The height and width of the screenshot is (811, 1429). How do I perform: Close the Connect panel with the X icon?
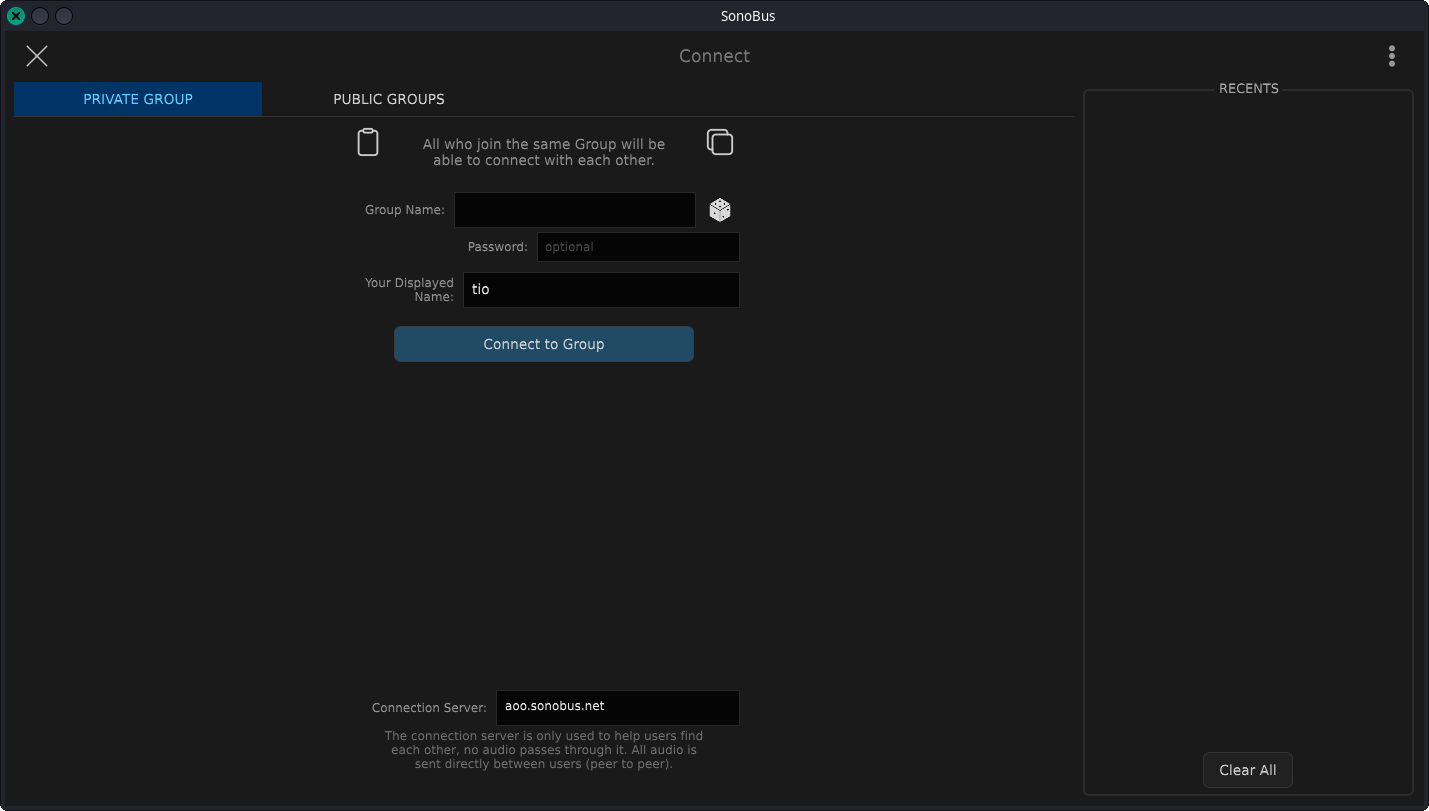click(37, 56)
